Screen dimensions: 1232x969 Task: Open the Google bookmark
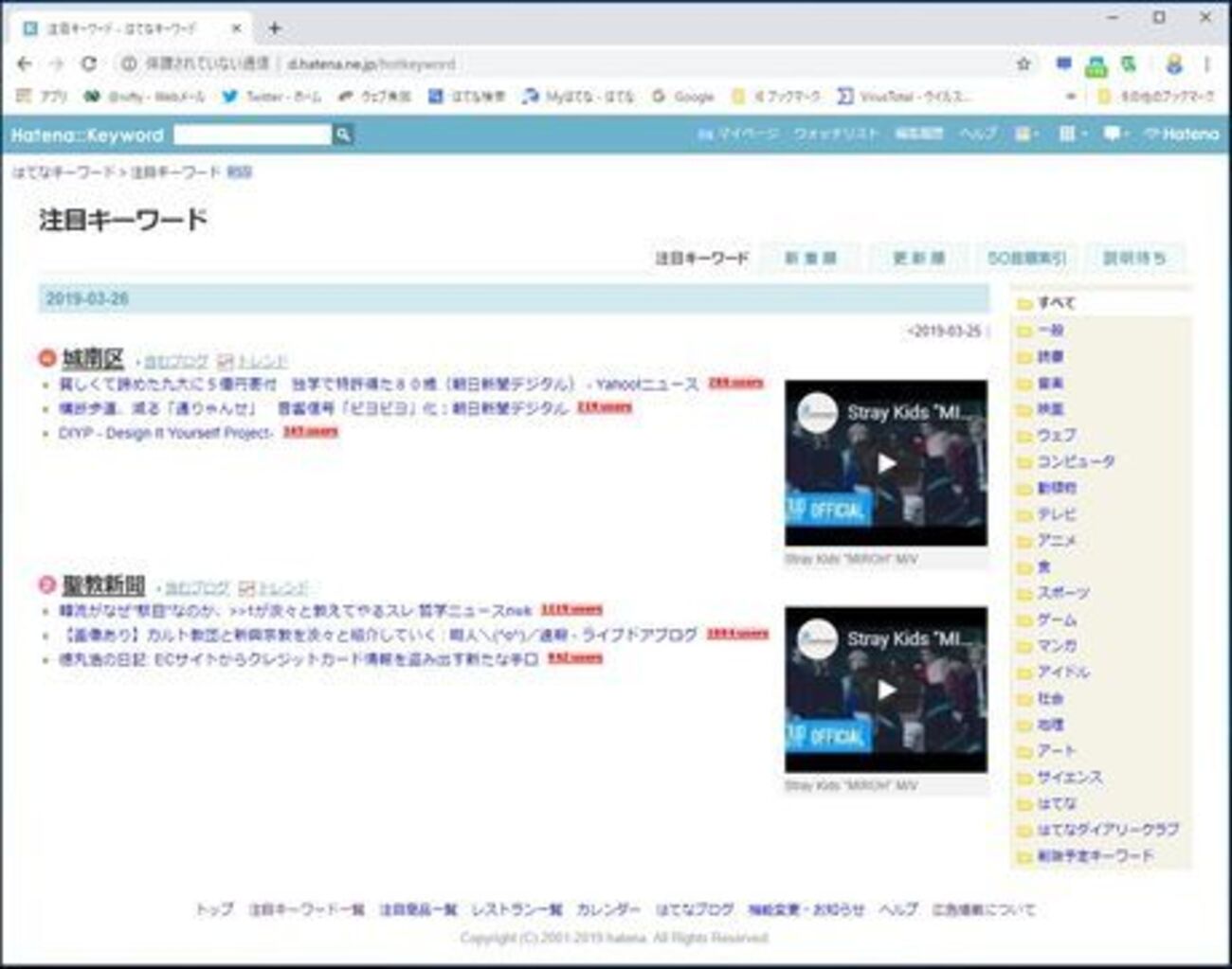click(x=683, y=97)
